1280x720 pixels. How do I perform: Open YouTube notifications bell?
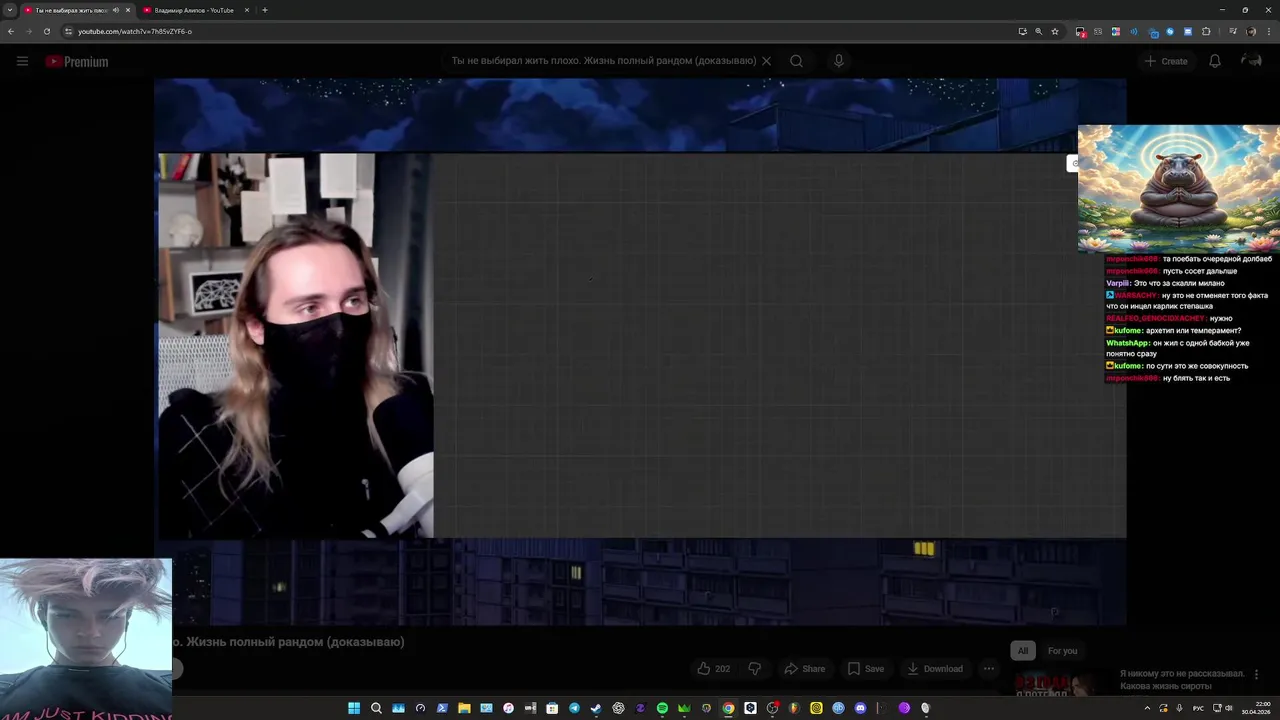click(1215, 61)
